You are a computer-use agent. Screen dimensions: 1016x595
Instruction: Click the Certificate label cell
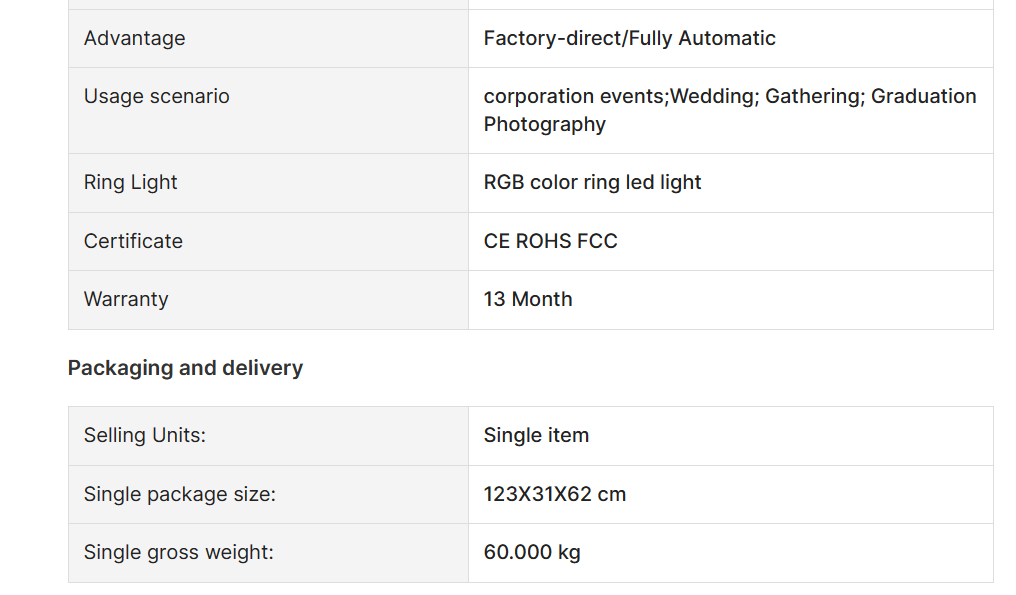268,241
